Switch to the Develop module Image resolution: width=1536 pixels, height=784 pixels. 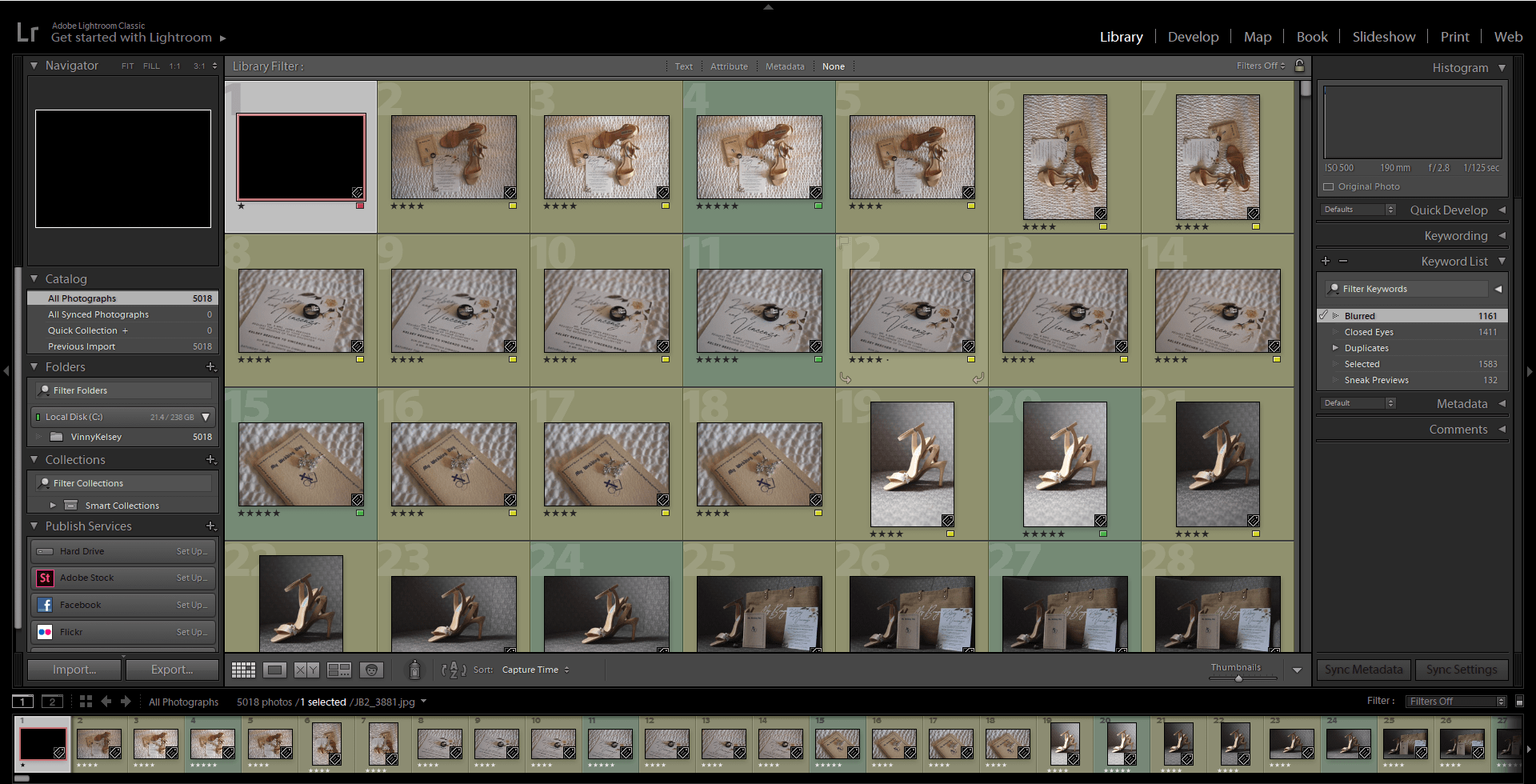[1193, 37]
